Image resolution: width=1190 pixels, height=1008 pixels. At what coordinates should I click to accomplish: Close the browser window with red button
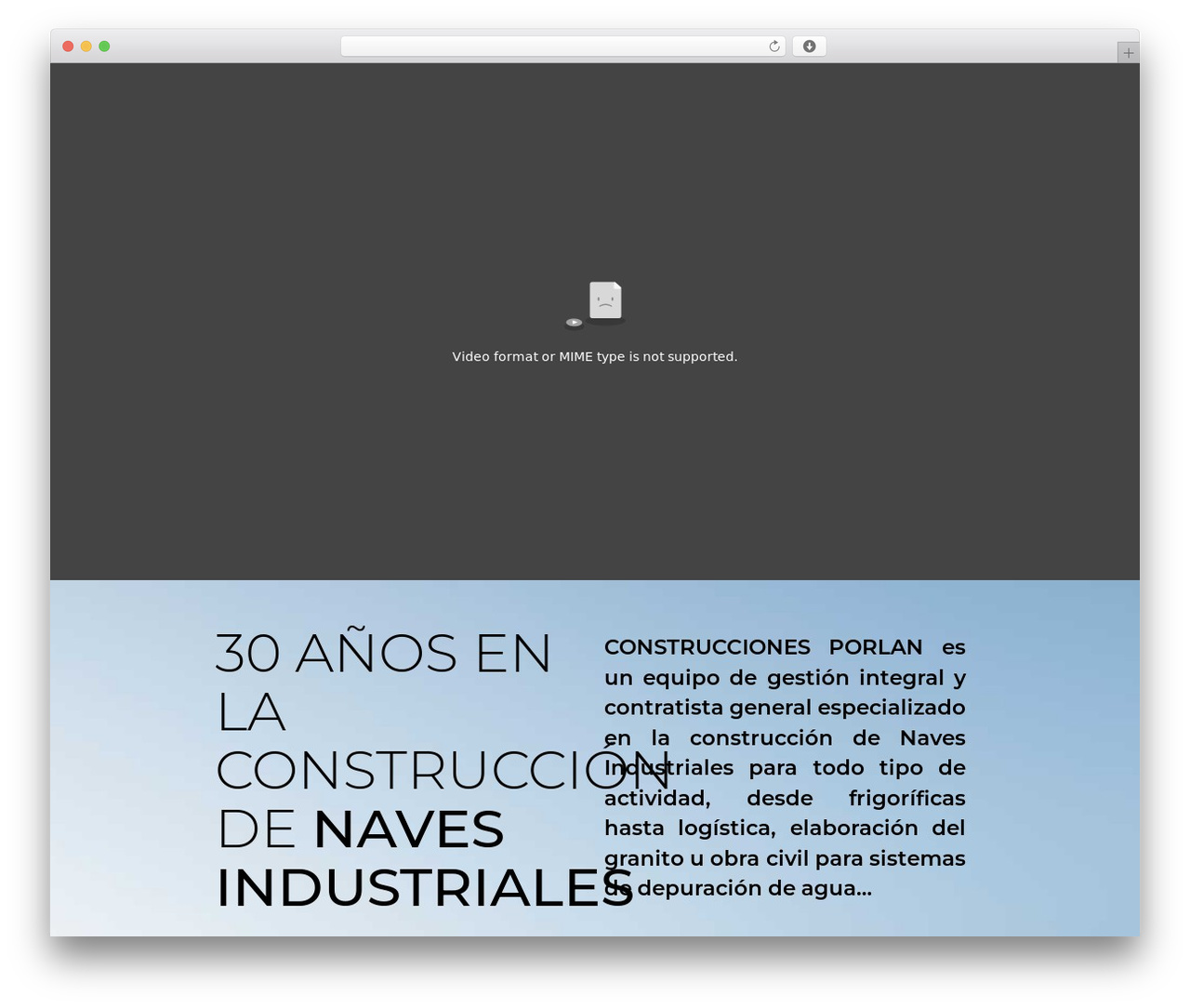click(x=68, y=46)
